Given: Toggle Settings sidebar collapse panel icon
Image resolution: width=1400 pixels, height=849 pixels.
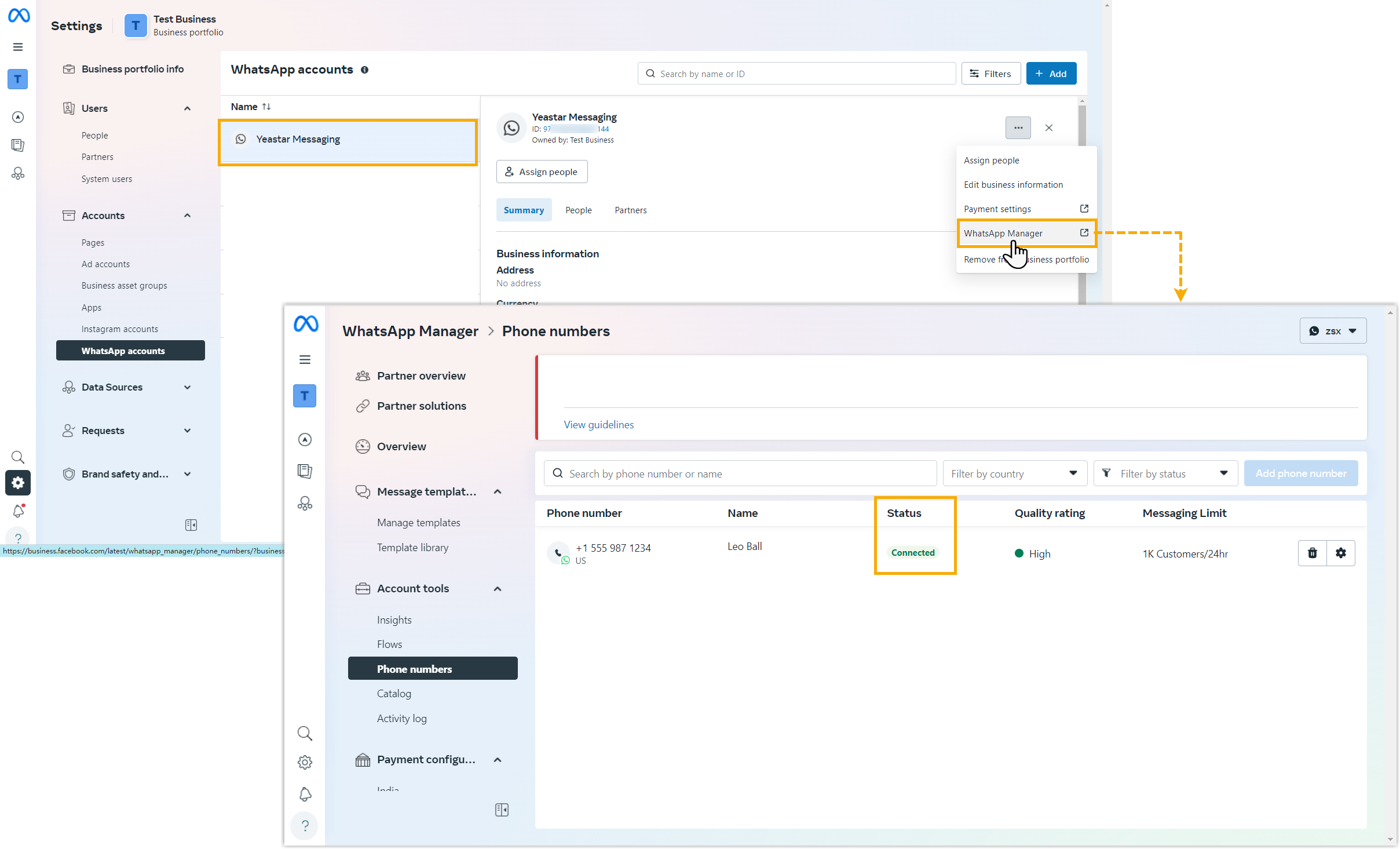Looking at the screenshot, I should pos(191,525).
